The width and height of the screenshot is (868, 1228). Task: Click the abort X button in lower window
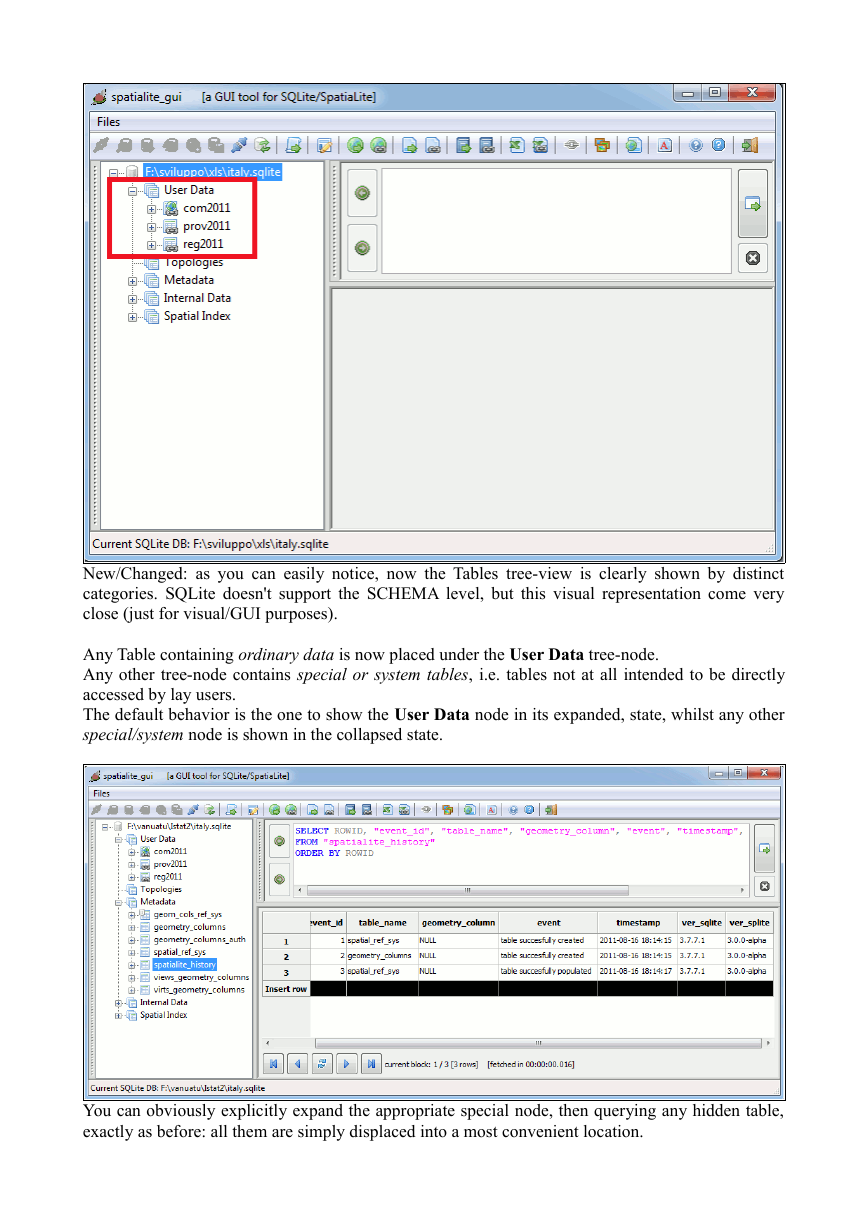point(764,886)
